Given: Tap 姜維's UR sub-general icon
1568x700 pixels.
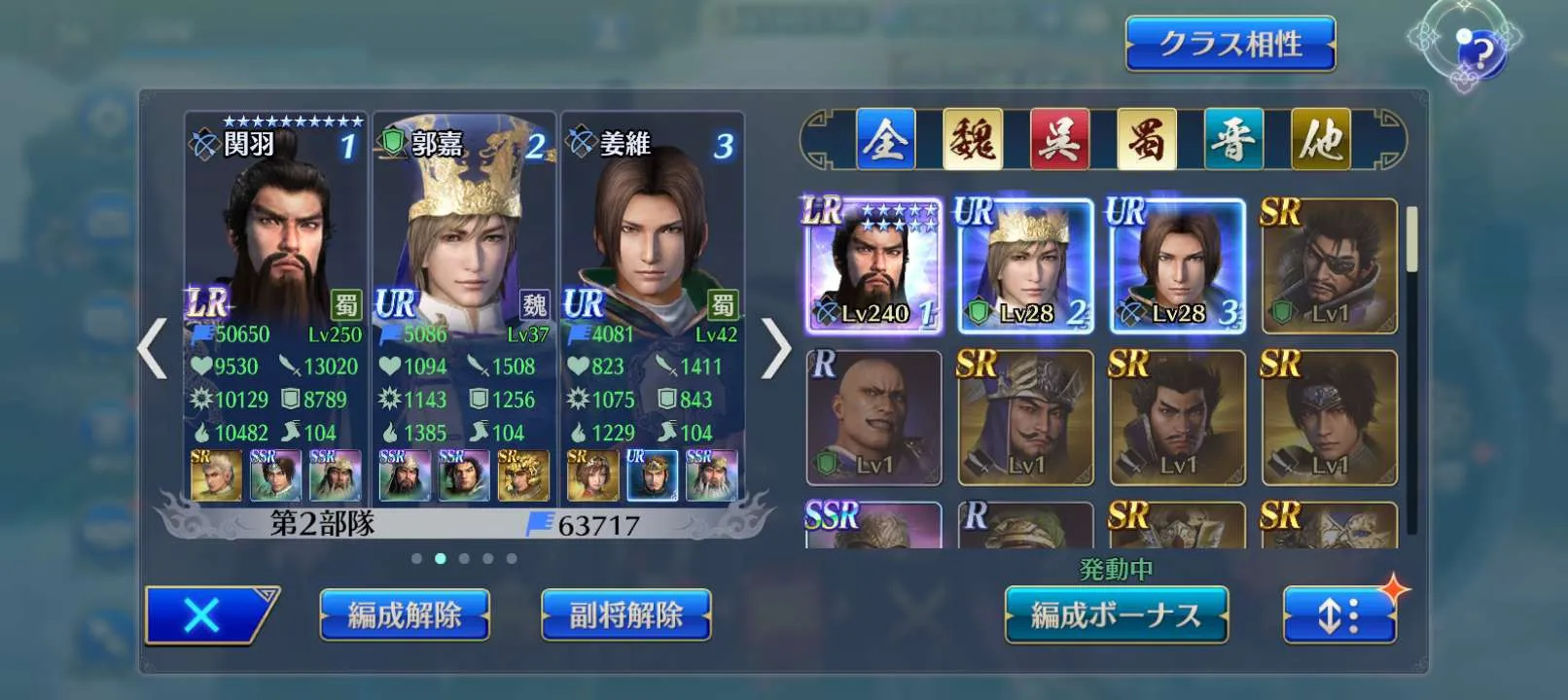Looking at the screenshot, I should click(x=652, y=475).
